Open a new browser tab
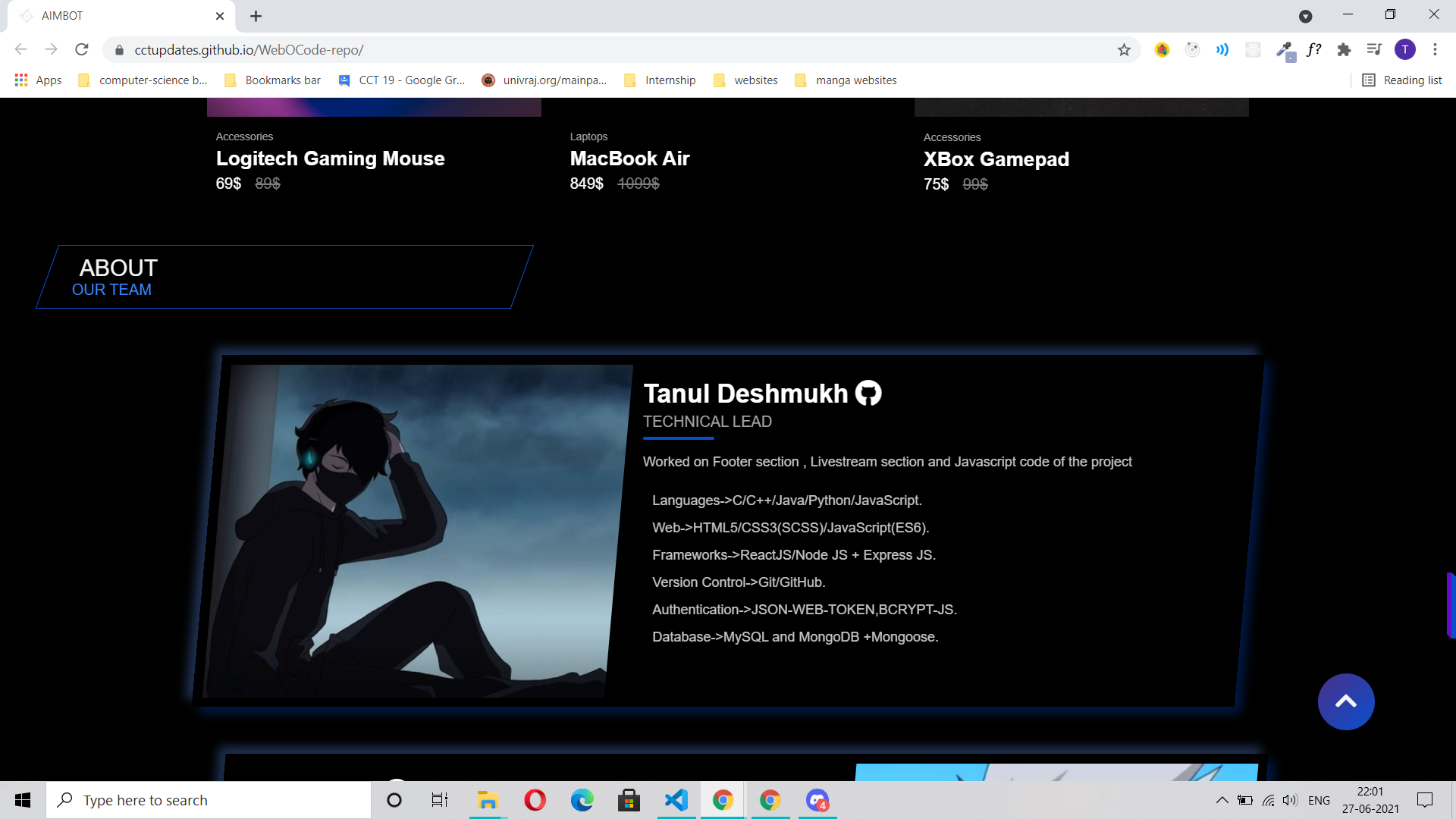The height and width of the screenshot is (819, 1456). pos(256,16)
